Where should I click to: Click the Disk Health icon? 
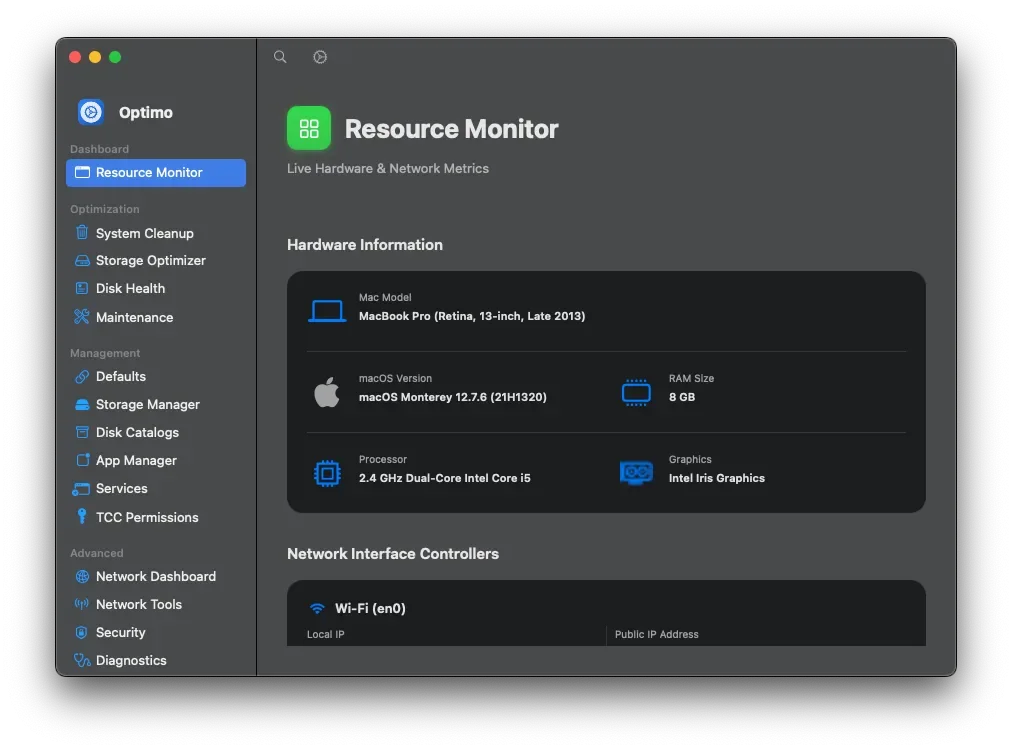(x=82, y=289)
